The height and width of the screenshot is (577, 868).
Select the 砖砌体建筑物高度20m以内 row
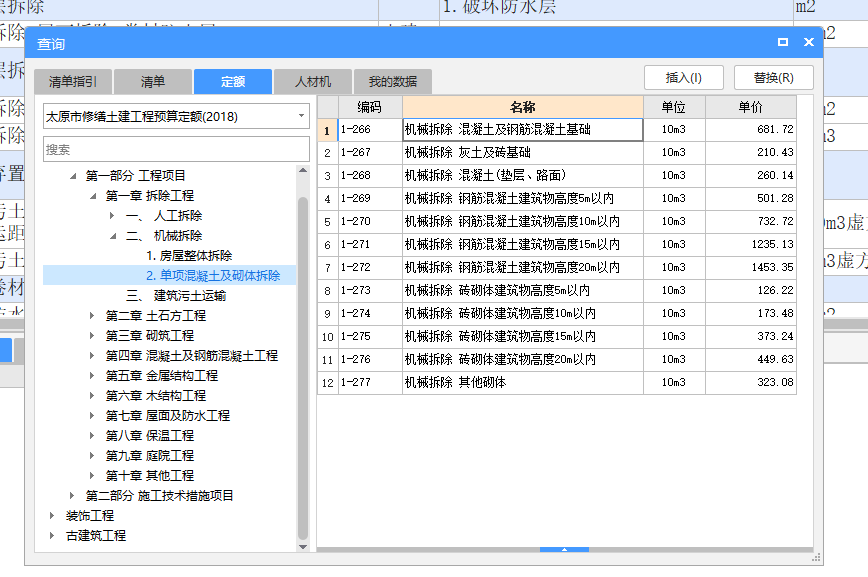pos(557,359)
